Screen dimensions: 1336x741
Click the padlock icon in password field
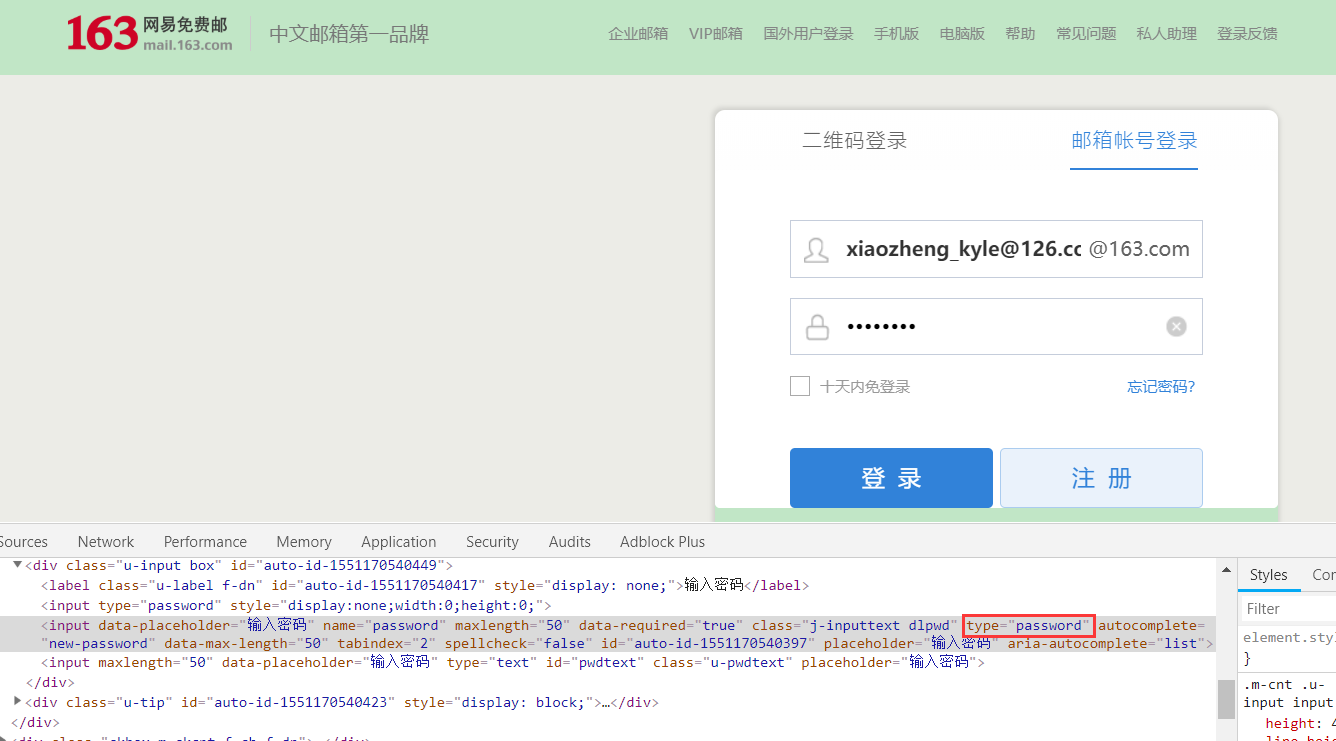[817, 327]
